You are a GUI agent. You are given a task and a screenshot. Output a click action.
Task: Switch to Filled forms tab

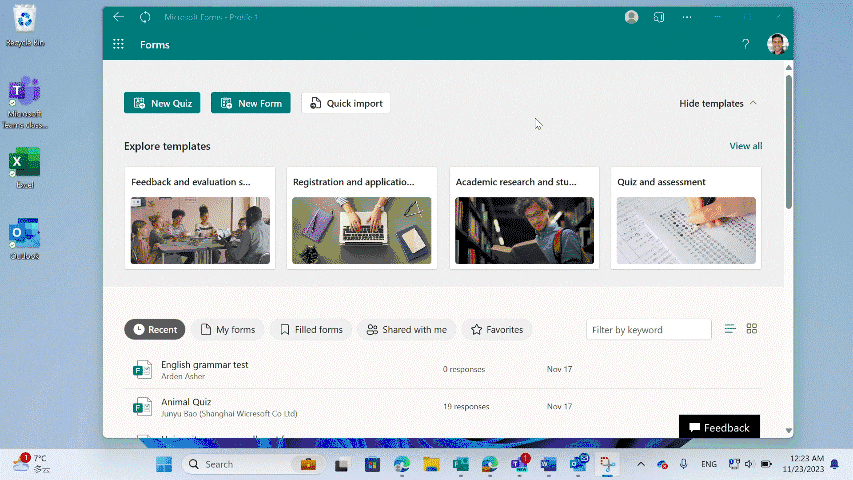(x=311, y=329)
